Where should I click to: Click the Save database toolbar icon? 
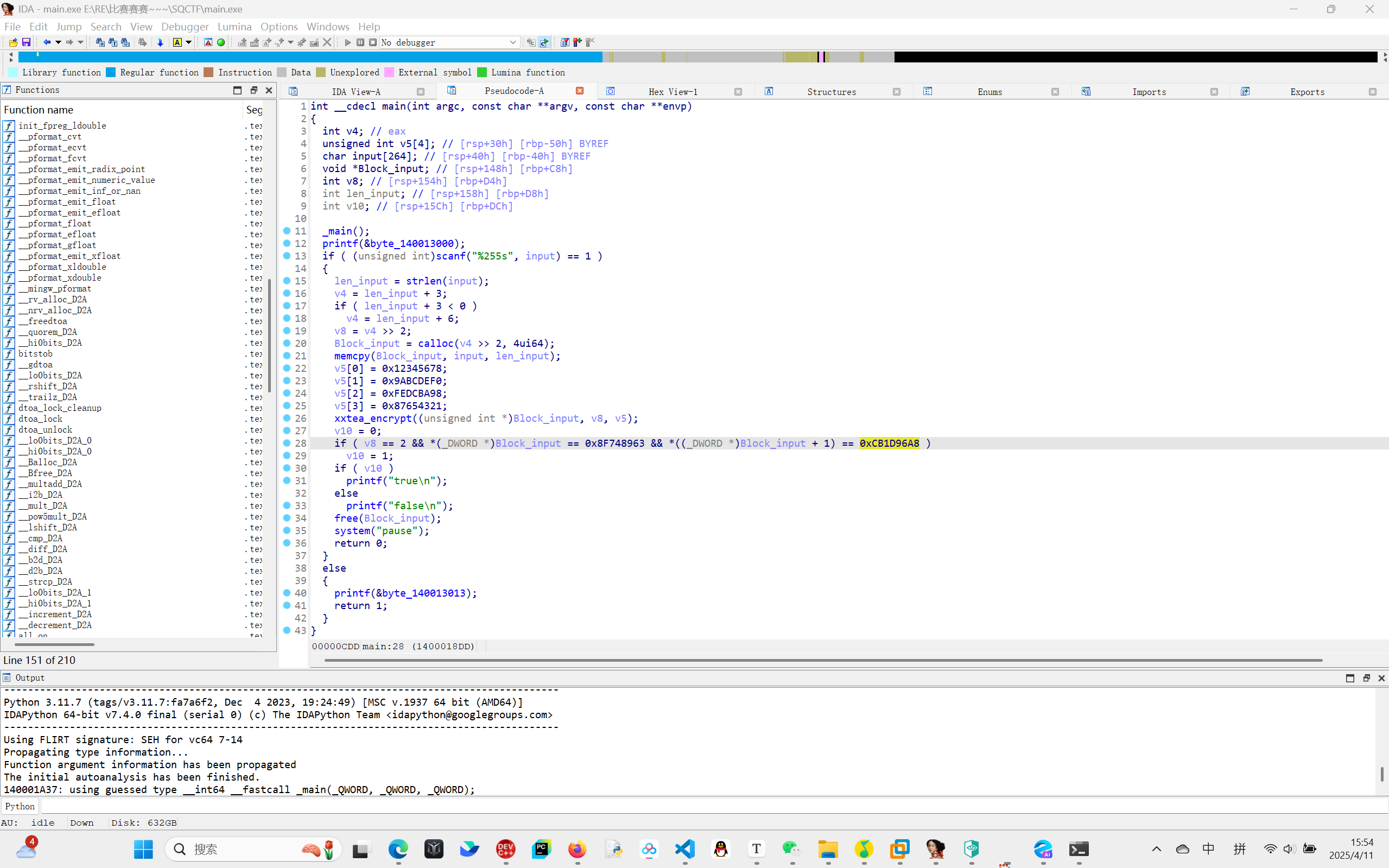[x=27, y=42]
